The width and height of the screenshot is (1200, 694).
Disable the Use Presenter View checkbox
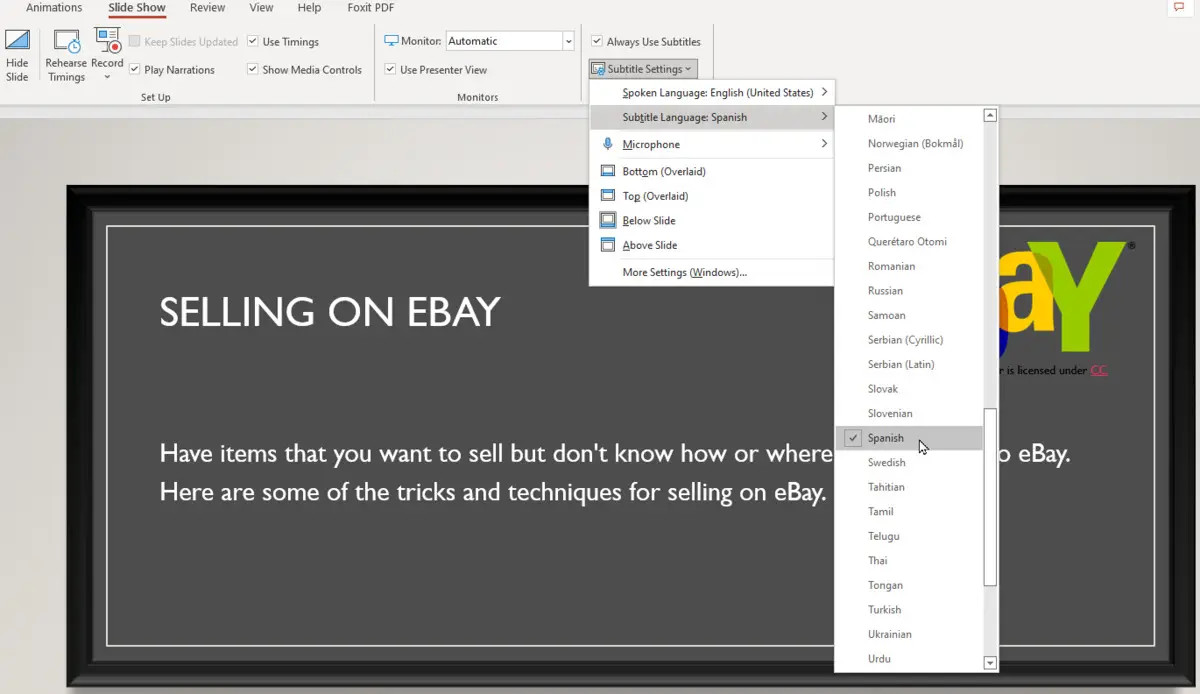[391, 70]
